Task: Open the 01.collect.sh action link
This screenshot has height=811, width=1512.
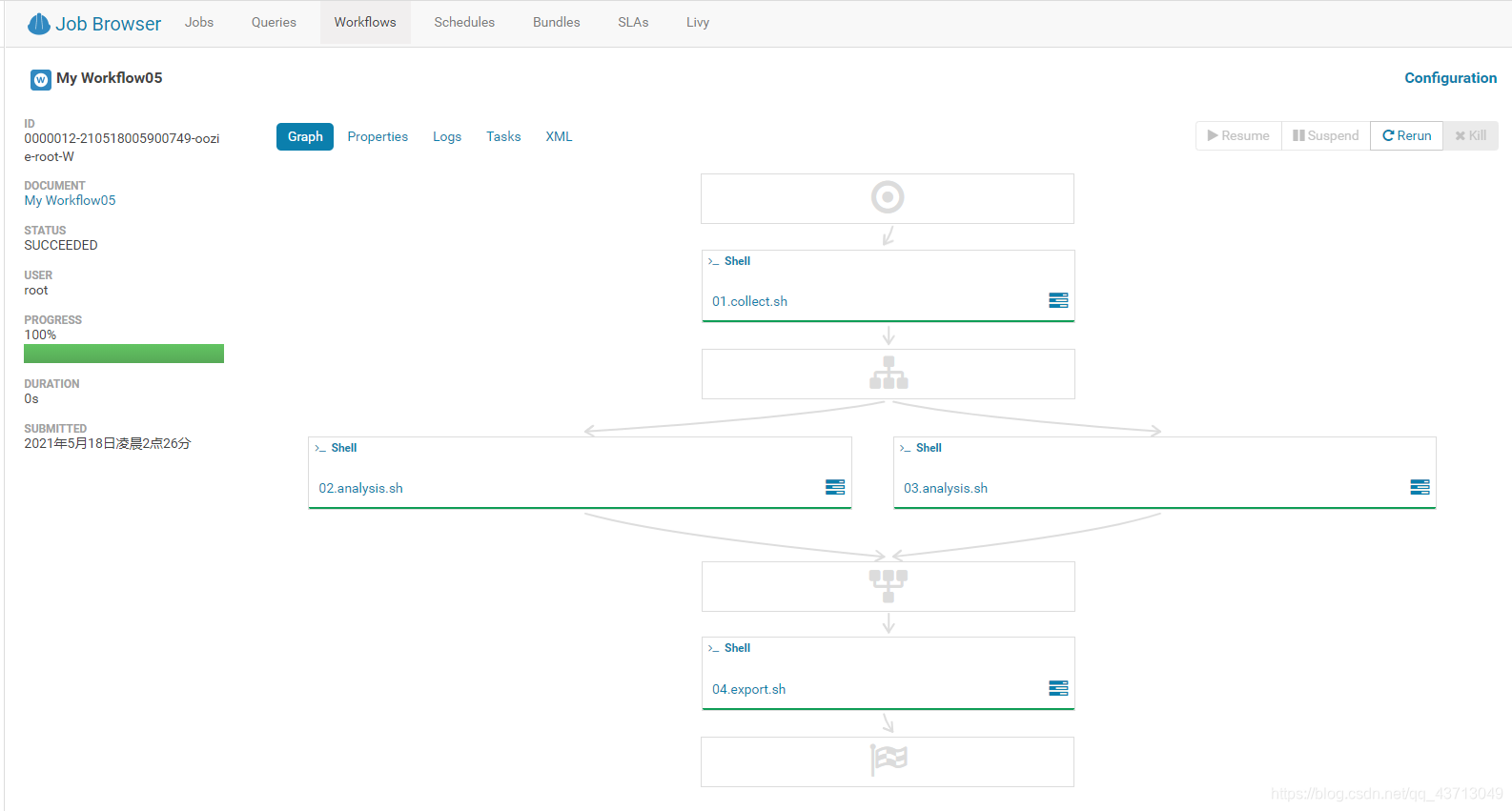Action: point(749,301)
